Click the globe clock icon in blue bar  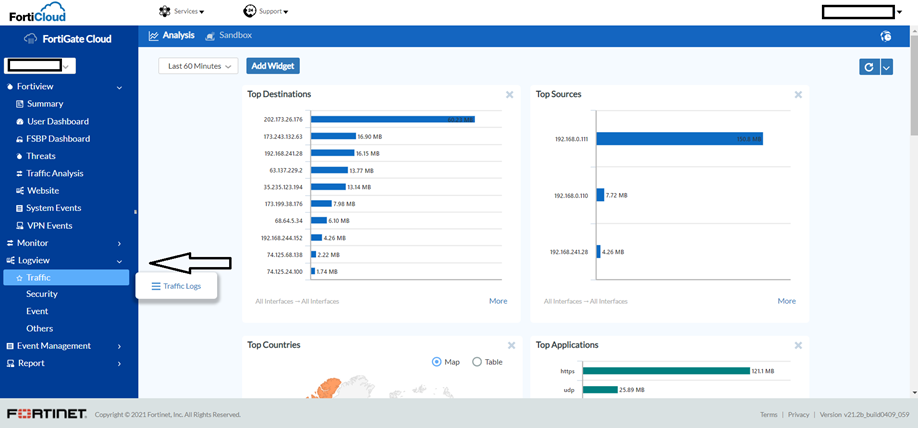pos(886,36)
